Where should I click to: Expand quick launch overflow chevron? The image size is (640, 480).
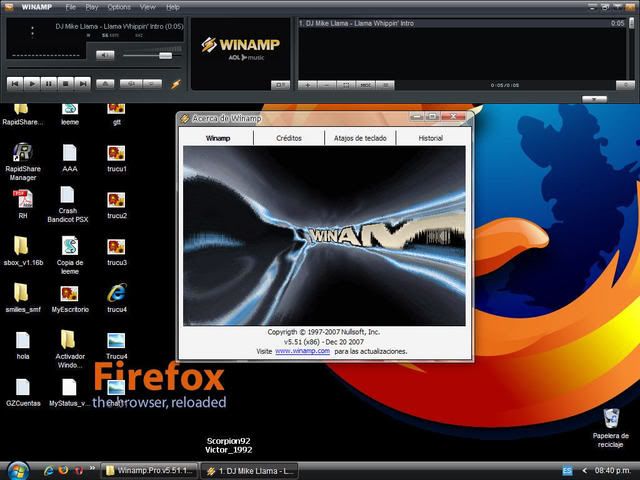point(92,468)
